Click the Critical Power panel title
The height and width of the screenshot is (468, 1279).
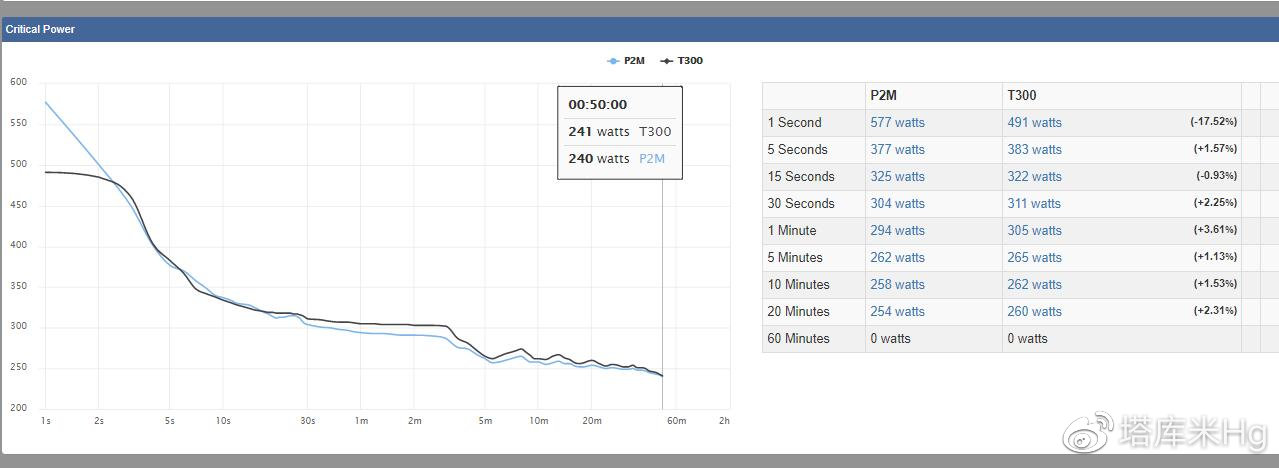[x=40, y=30]
